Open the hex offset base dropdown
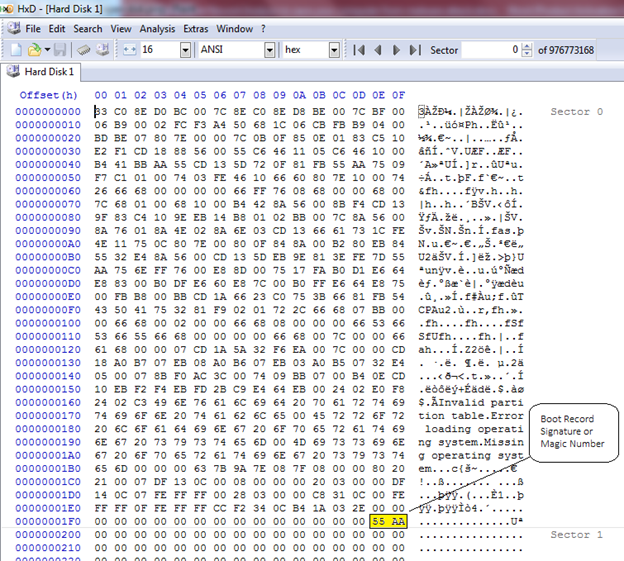The height and width of the screenshot is (561, 624). [333, 49]
